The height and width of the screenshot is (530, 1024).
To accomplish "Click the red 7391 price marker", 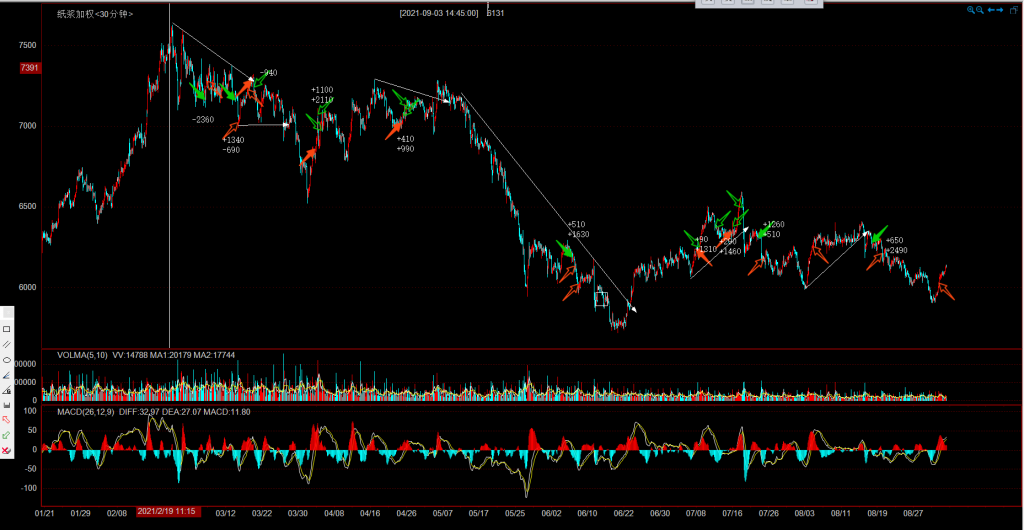I will point(29,68).
